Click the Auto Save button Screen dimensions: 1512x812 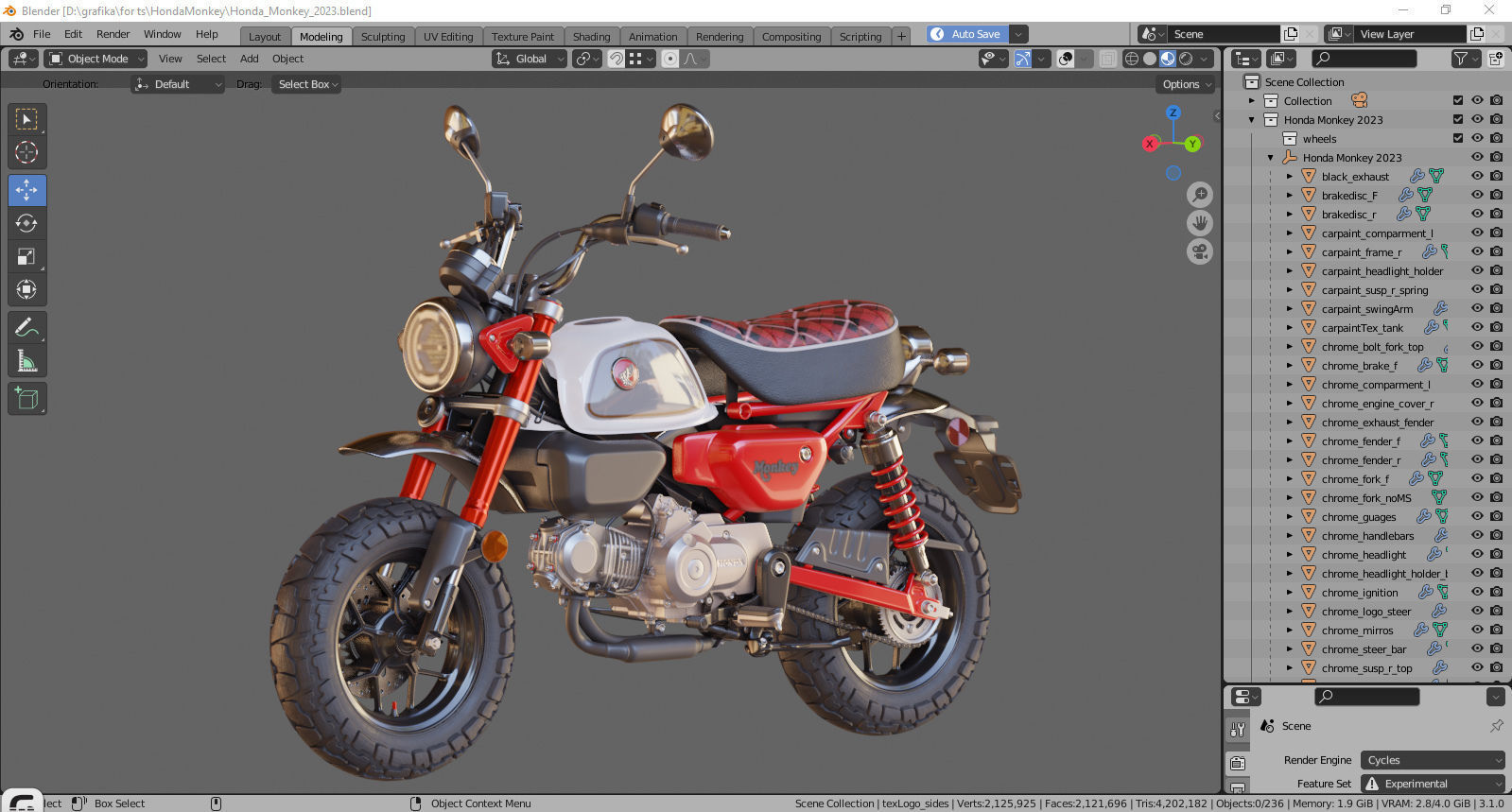coord(967,34)
